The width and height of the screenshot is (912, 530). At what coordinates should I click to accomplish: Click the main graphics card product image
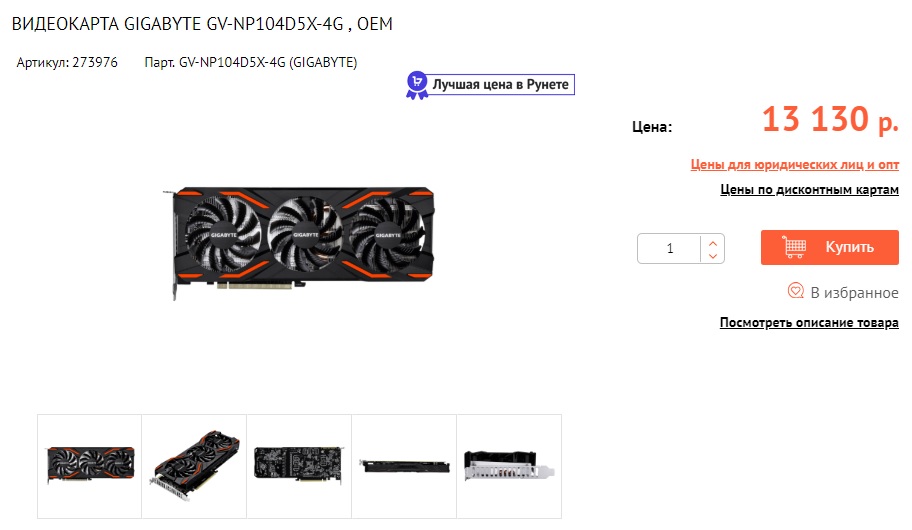298,241
